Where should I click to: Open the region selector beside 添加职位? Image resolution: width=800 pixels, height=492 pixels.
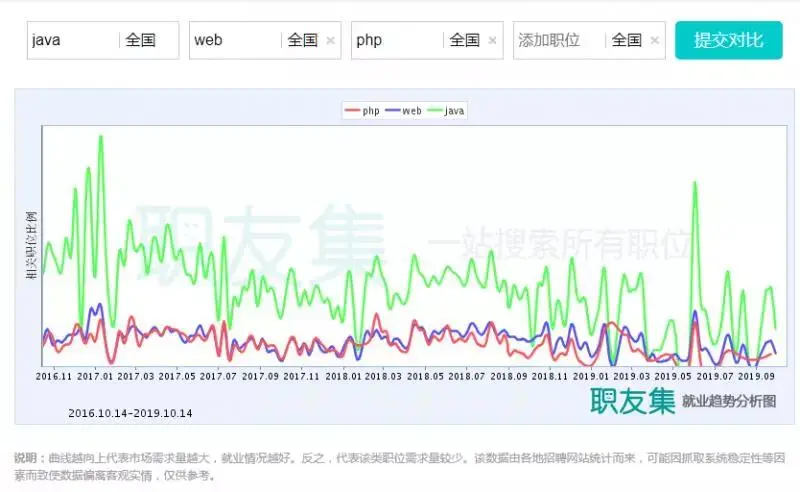626,40
